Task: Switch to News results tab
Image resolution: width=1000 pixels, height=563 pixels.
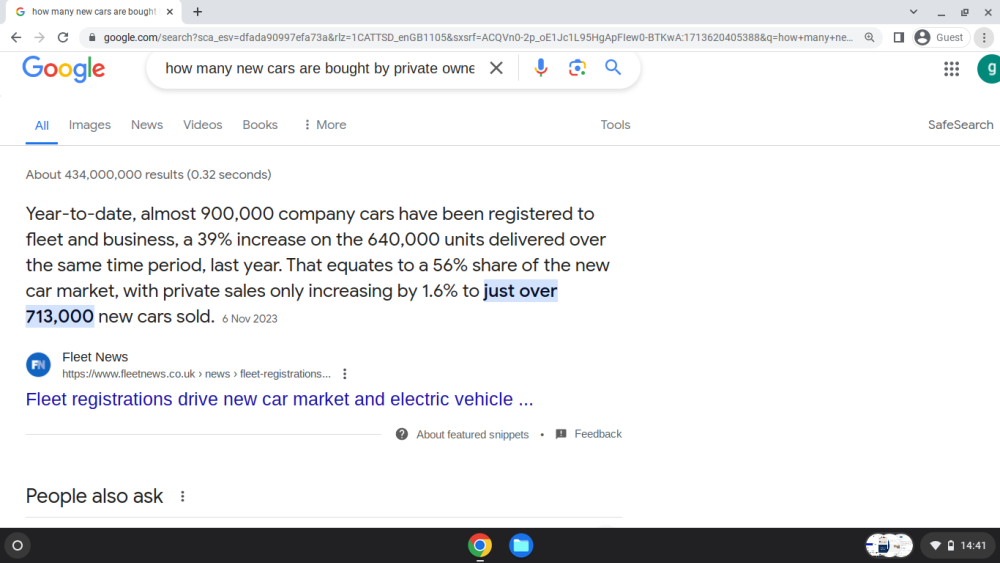Action: tap(147, 125)
